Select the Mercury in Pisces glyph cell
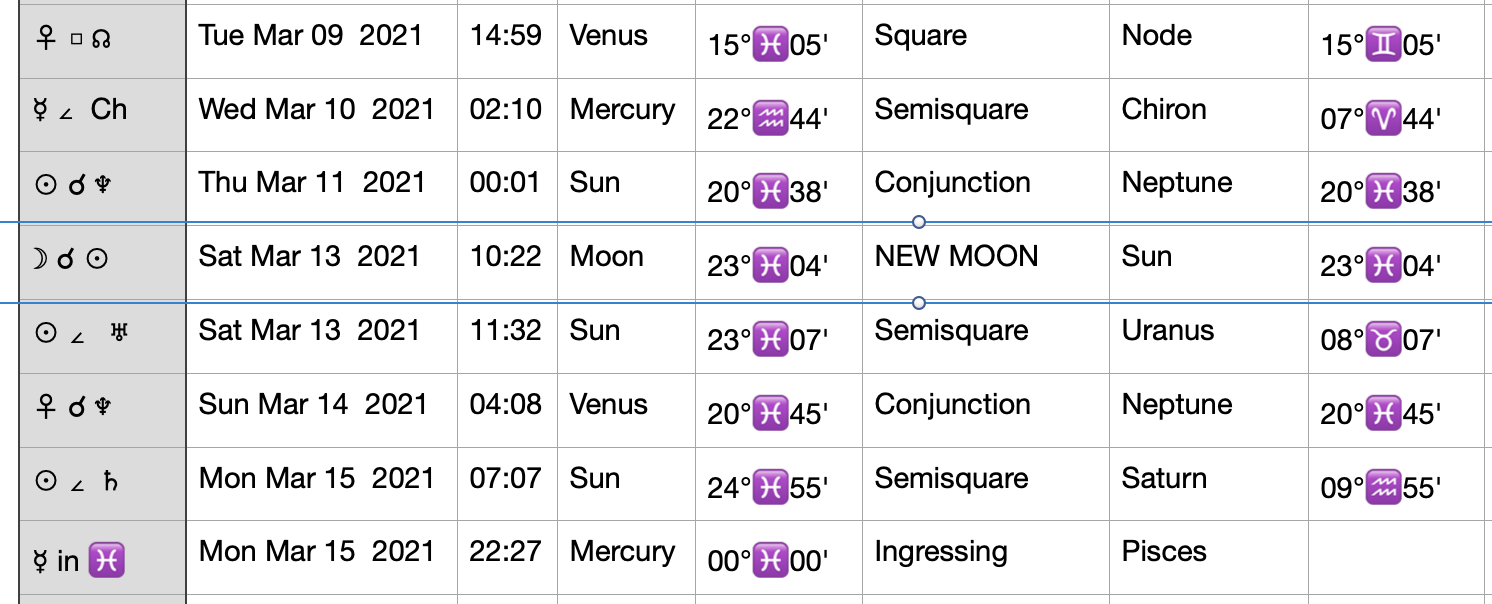 (x=103, y=557)
